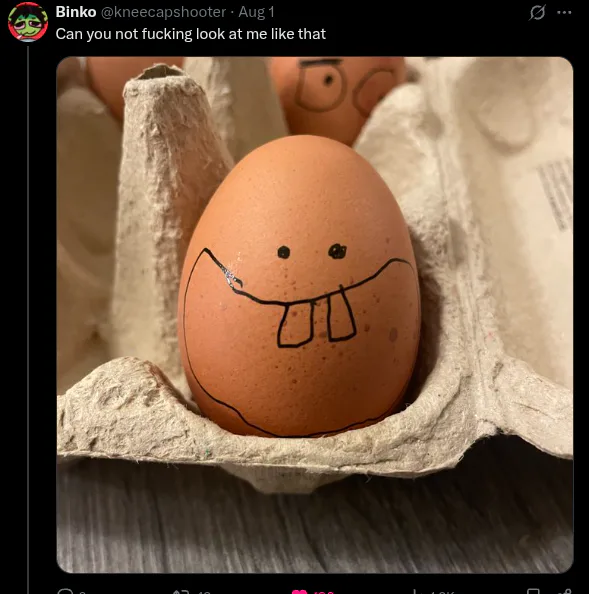Toggle the bookmark icon on the post
This screenshot has height=594, width=589.
point(533,592)
